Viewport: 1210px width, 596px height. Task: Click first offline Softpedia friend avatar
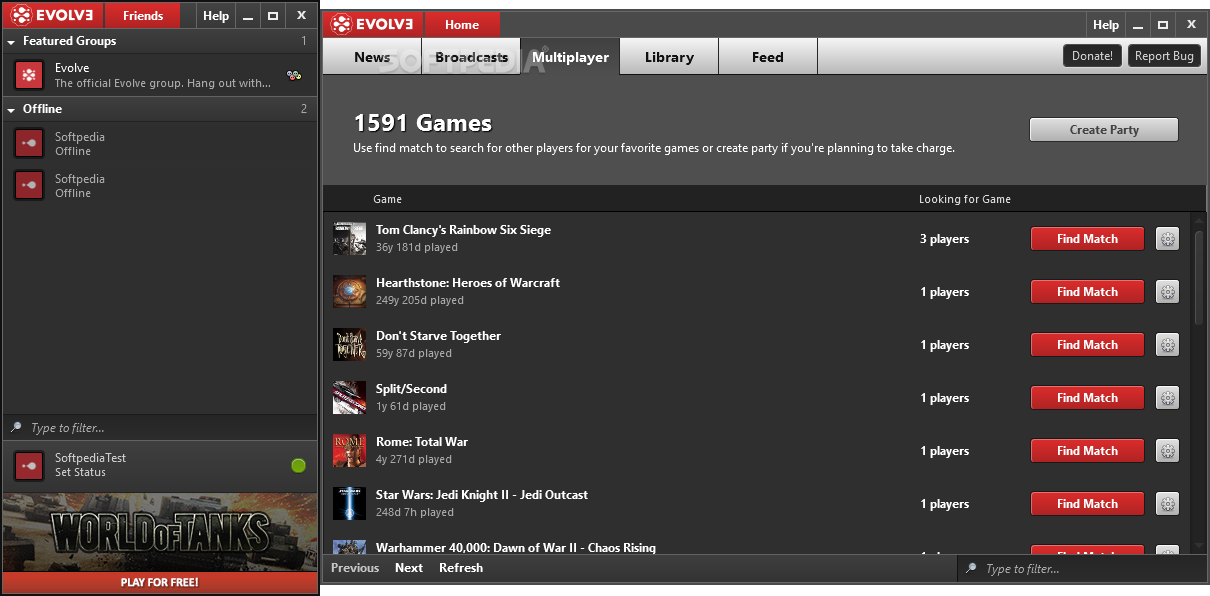(29, 143)
